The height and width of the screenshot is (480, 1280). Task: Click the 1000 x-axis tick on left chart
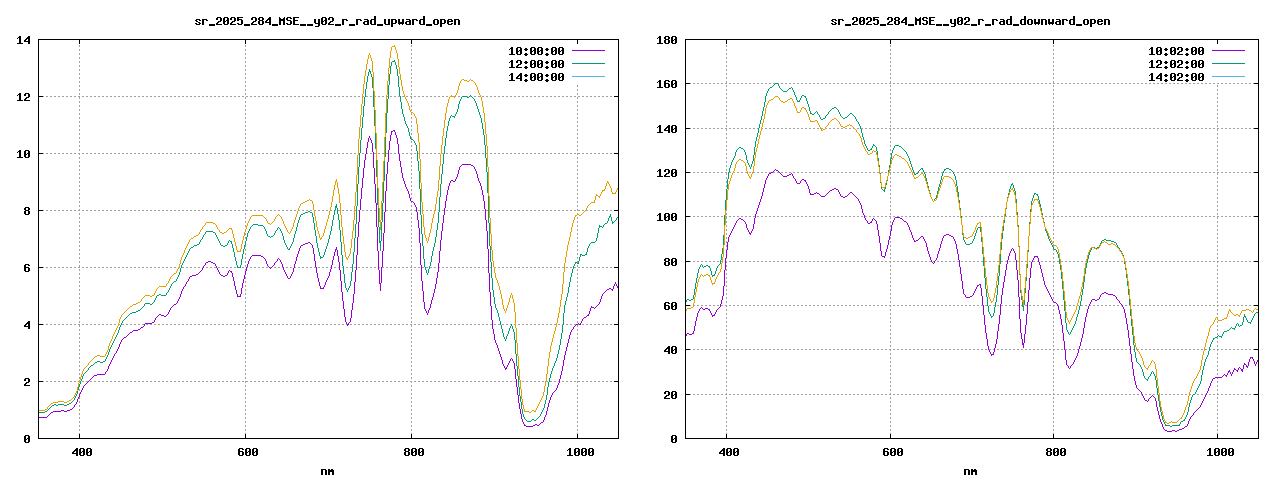click(x=577, y=452)
